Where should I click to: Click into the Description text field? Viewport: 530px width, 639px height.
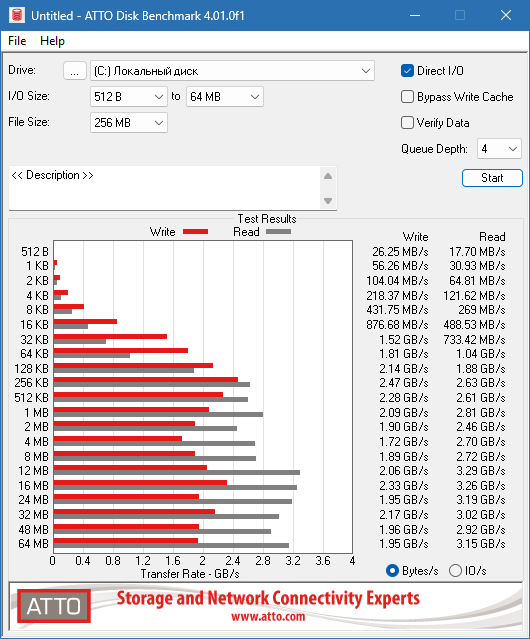point(165,188)
